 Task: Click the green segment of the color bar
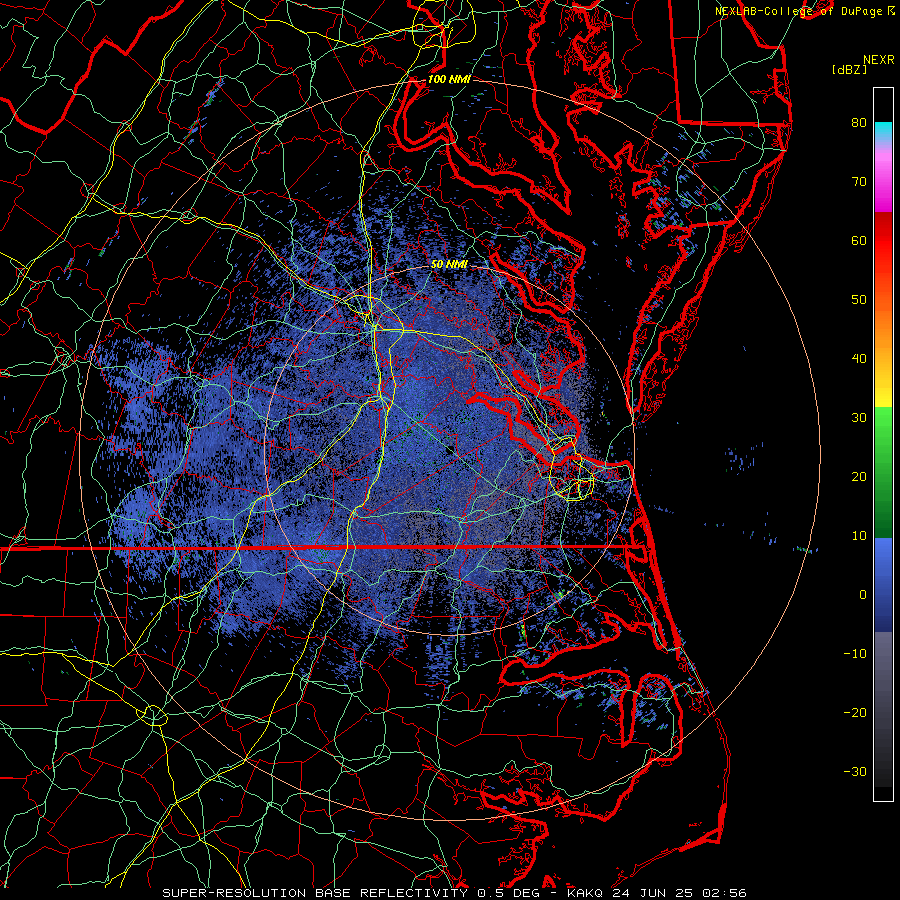coord(883,472)
